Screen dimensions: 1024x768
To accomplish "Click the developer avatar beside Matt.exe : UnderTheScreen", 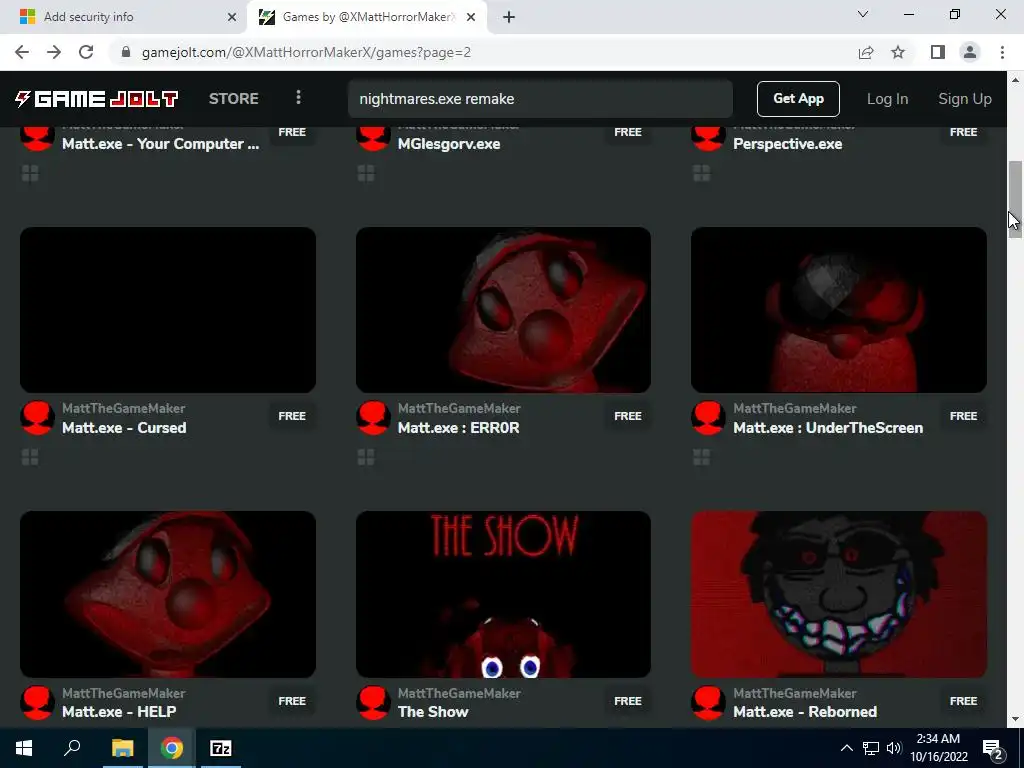I will [708, 418].
